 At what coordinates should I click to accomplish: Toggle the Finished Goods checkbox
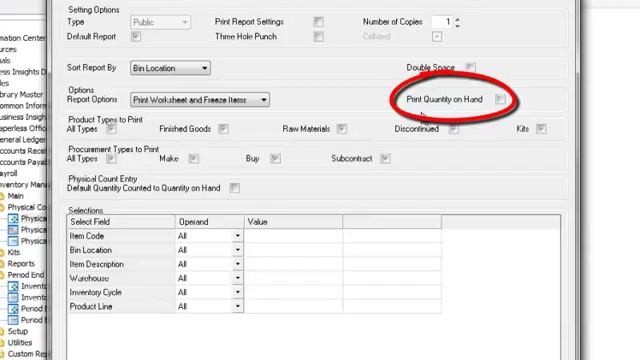pos(223,129)
